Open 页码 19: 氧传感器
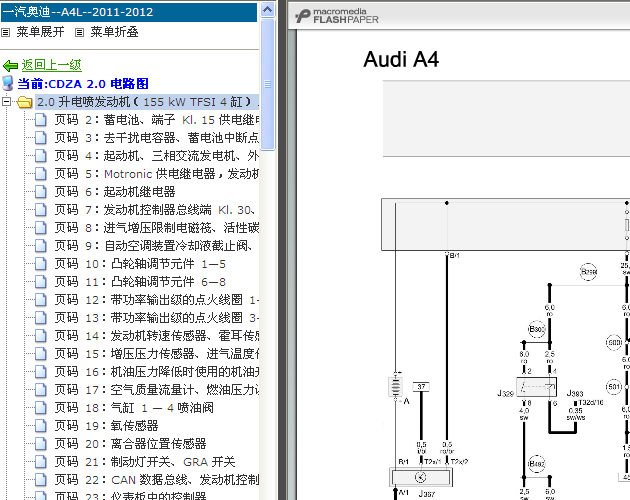This screenshot has width=630, height=500. pyautogui.click(x=106, y=426)
